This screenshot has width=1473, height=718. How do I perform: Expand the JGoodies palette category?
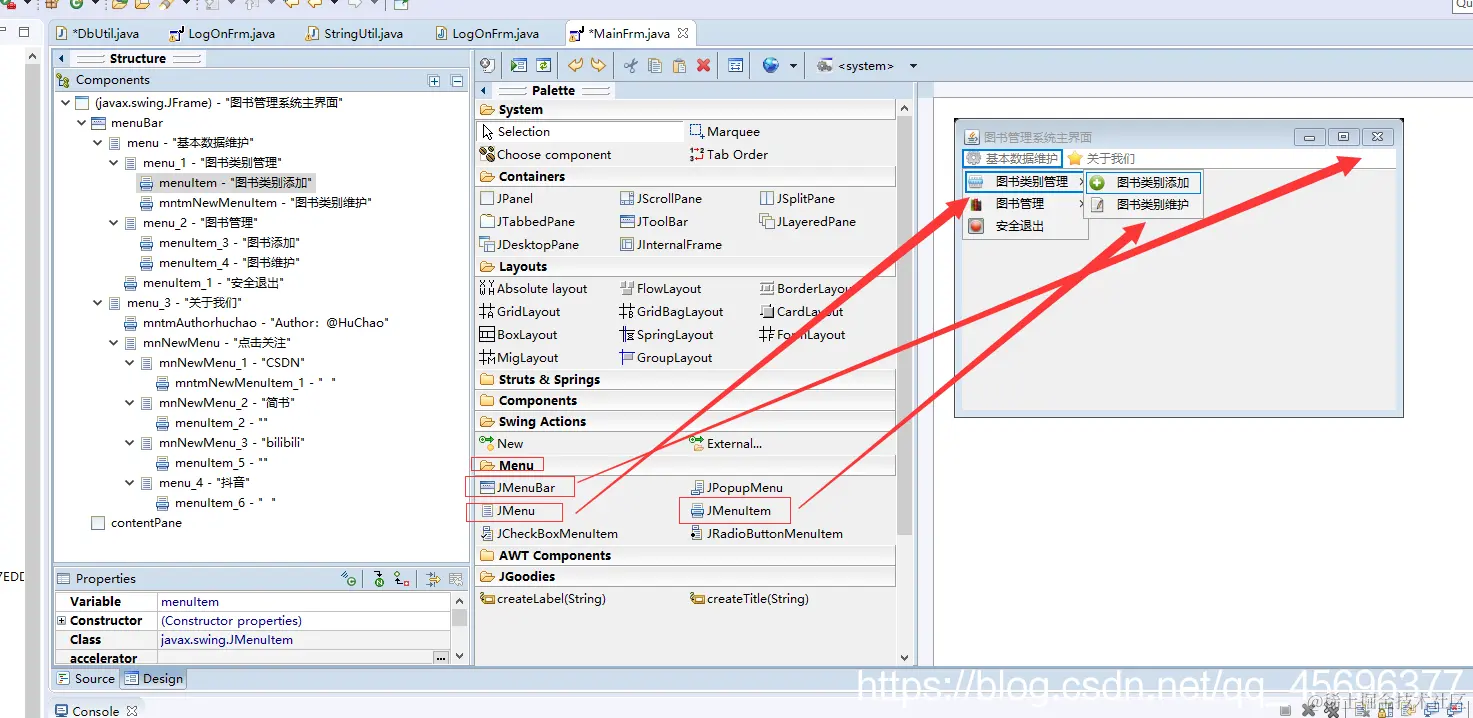coord(686,577)
